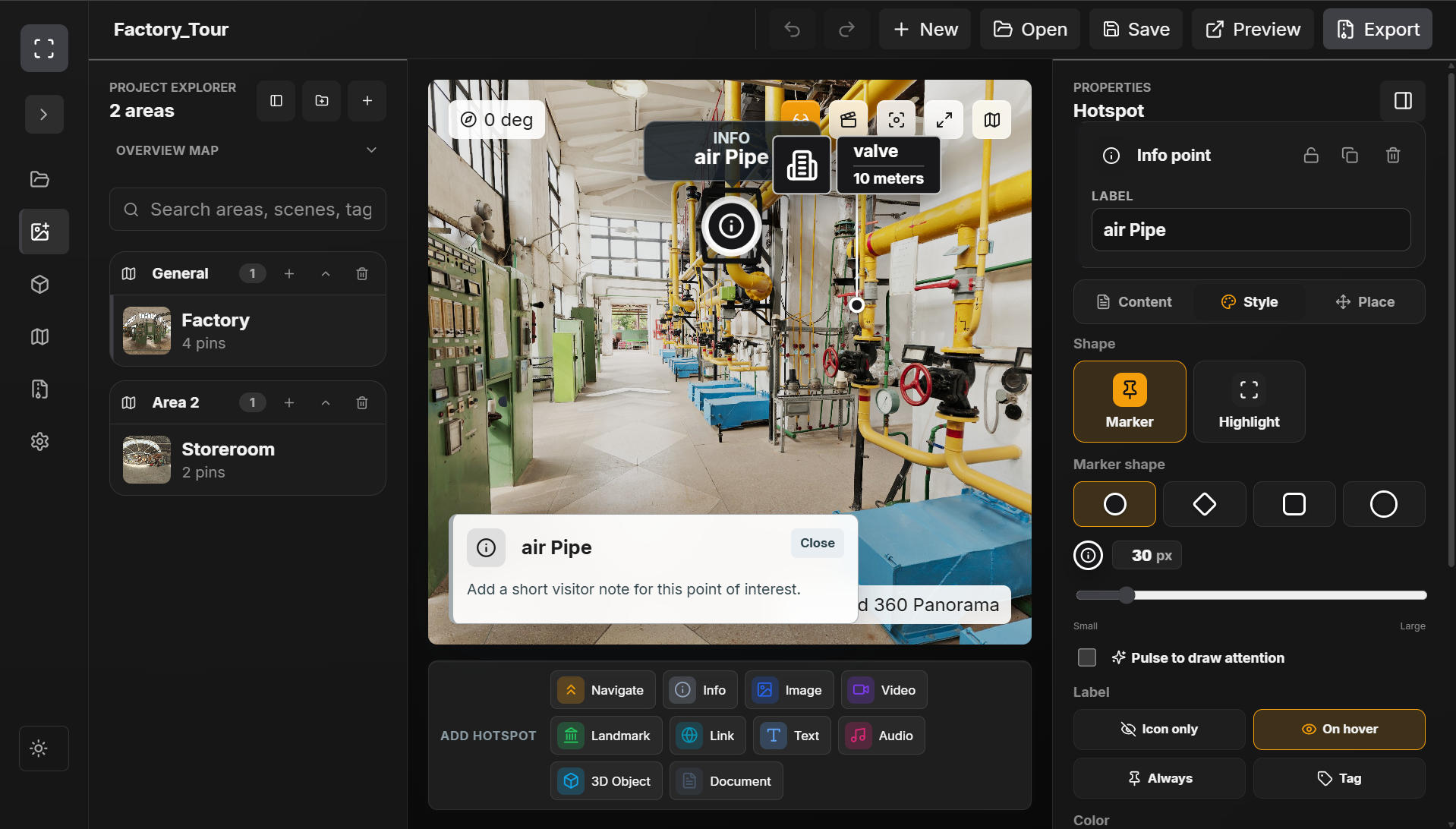
Task: Toggle the Project Explorer panel layout icon
Action: 276,101
